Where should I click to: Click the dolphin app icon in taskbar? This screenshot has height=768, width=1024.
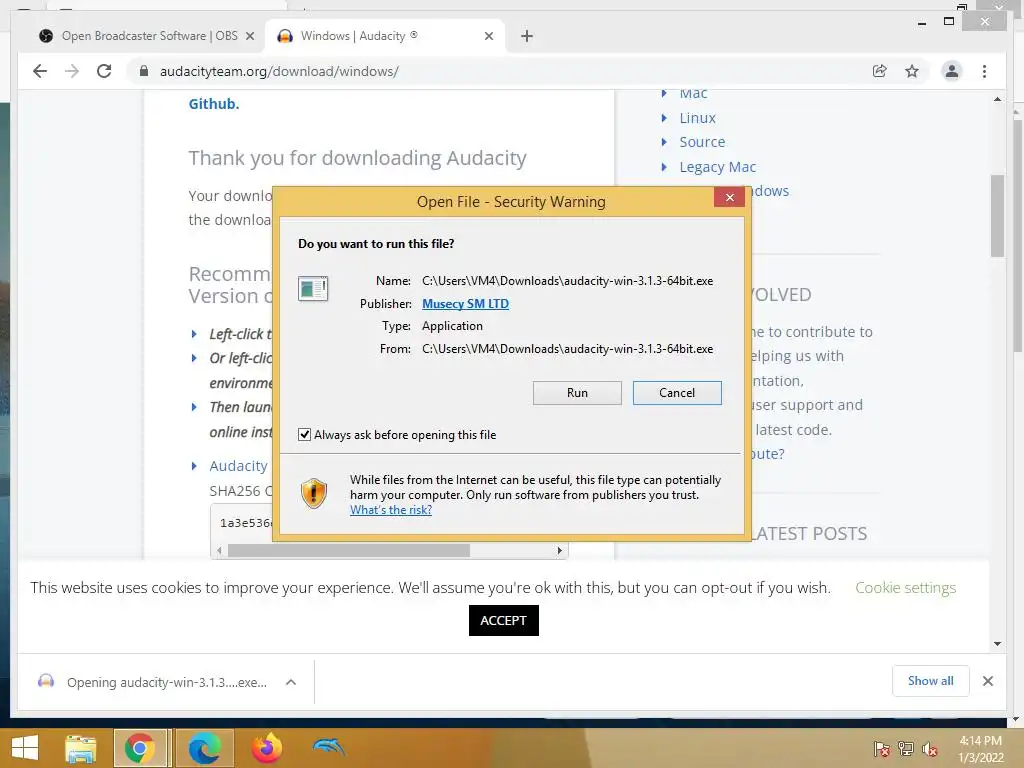[328, 746]
